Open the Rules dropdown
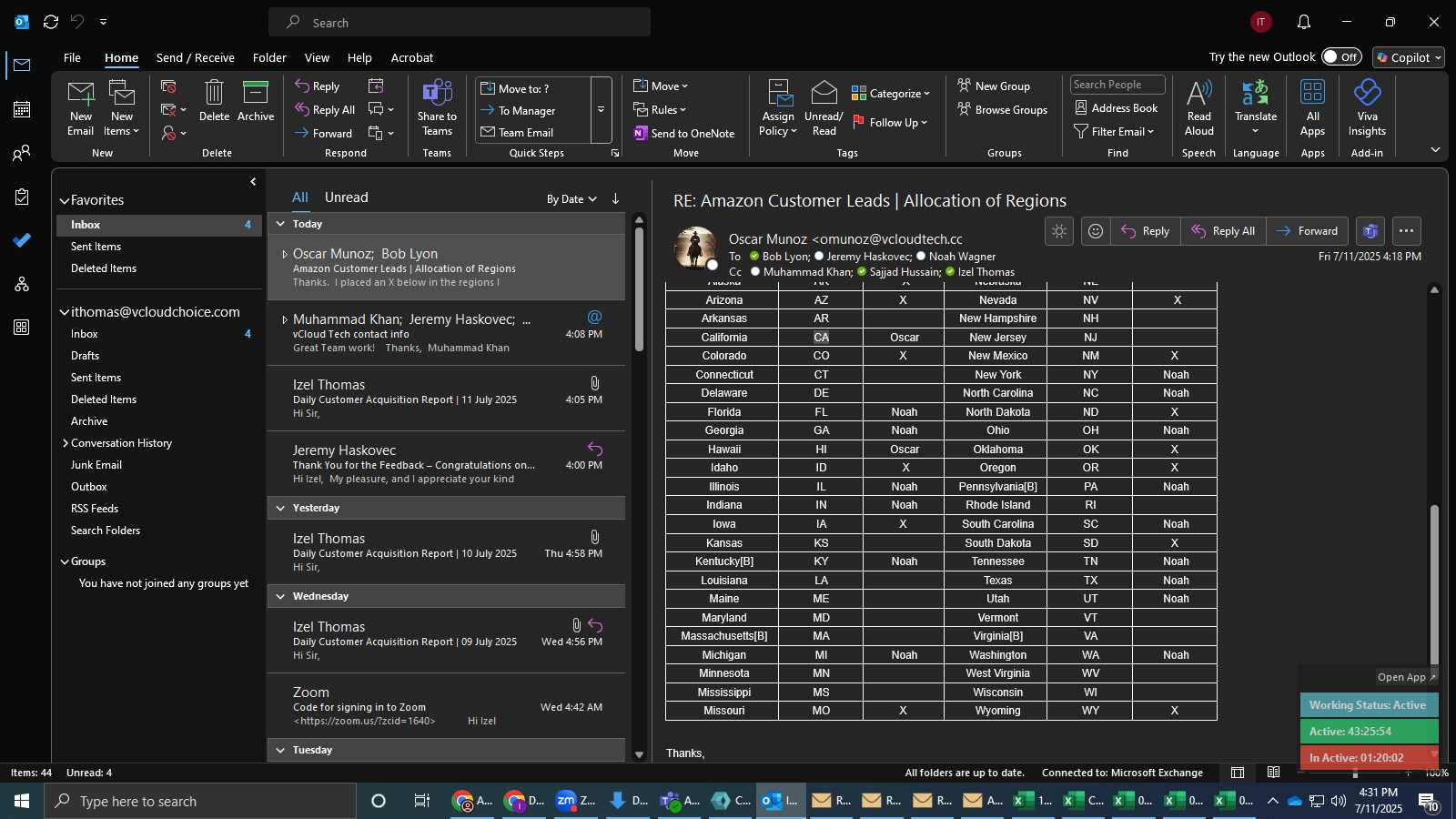1456x819 pixels. click(660, 110)
